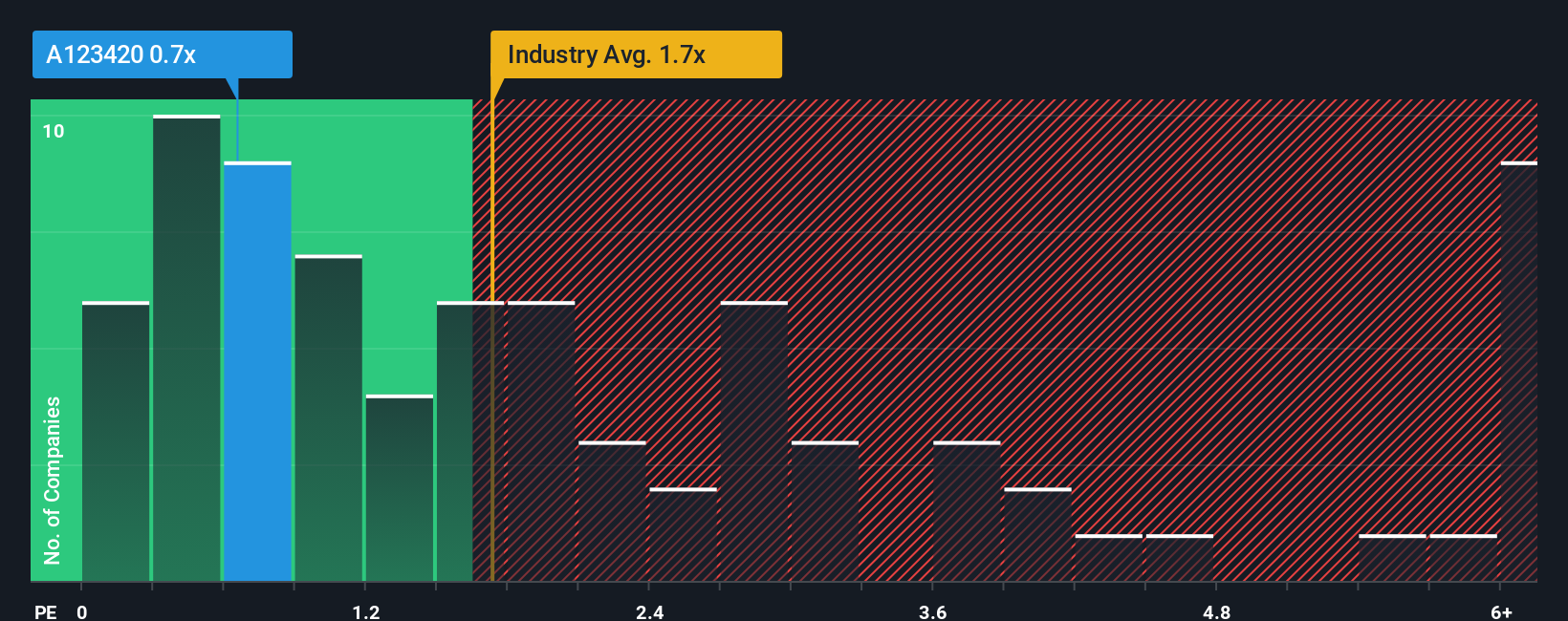This screenshot has height=621, width=1568.
Task: Click the A123420 0.7x label
Action: (x=163, y=54)
